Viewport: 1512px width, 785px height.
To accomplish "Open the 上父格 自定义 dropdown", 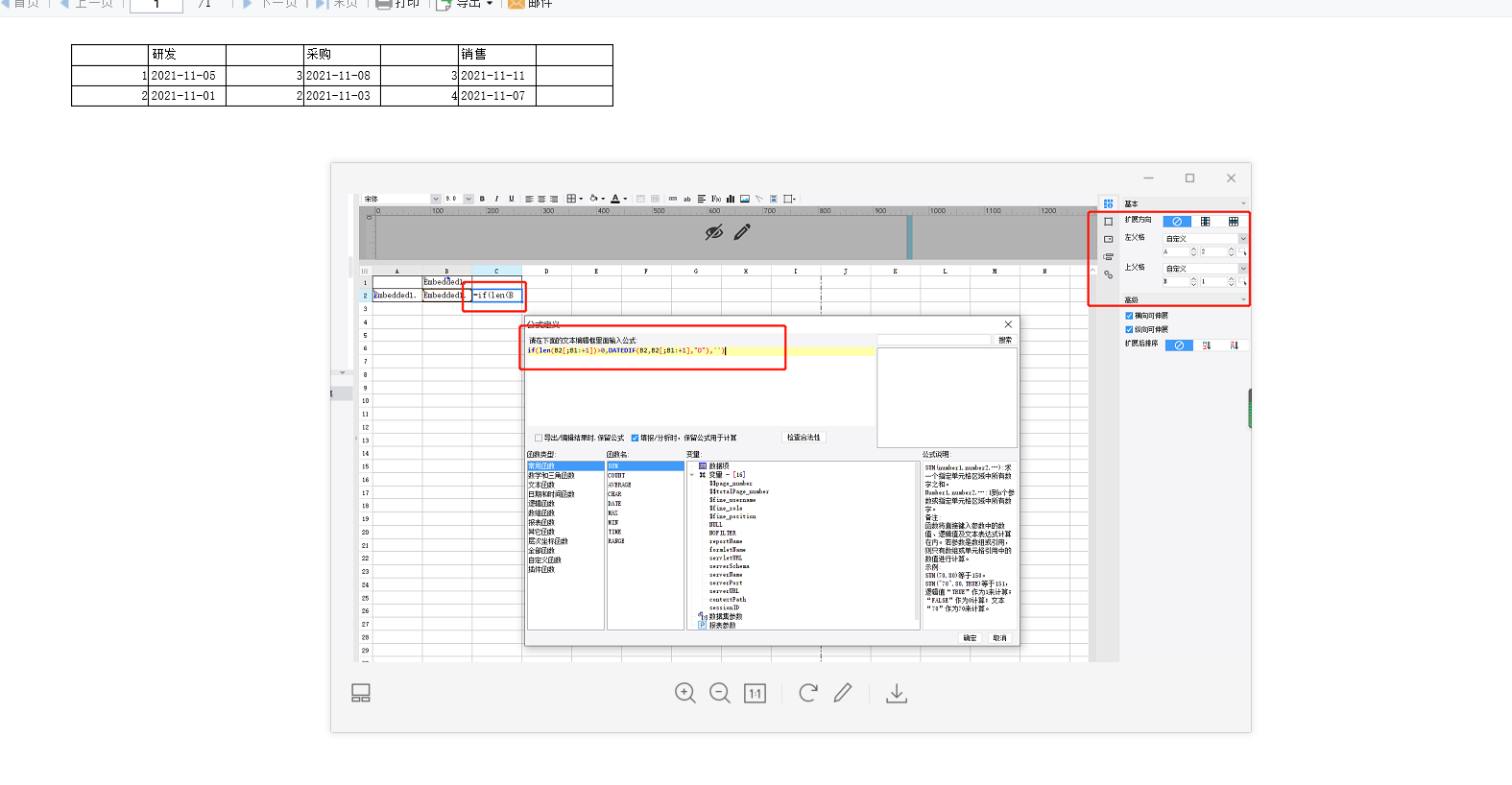I will point(1205,269).
